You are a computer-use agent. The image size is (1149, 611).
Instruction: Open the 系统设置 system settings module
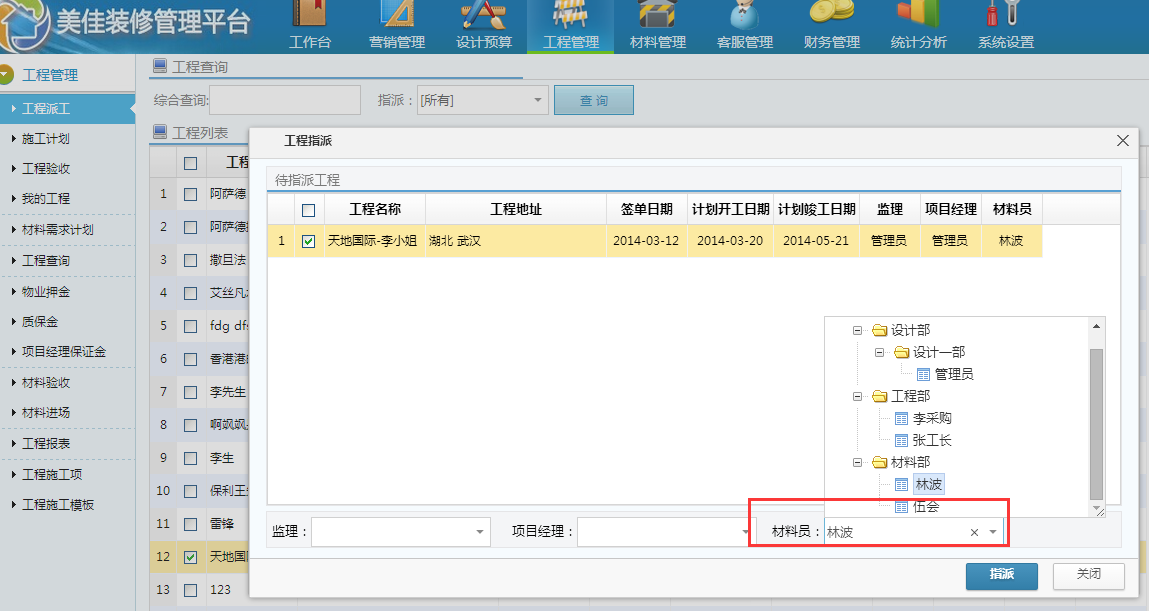[x=1006, y=30]
